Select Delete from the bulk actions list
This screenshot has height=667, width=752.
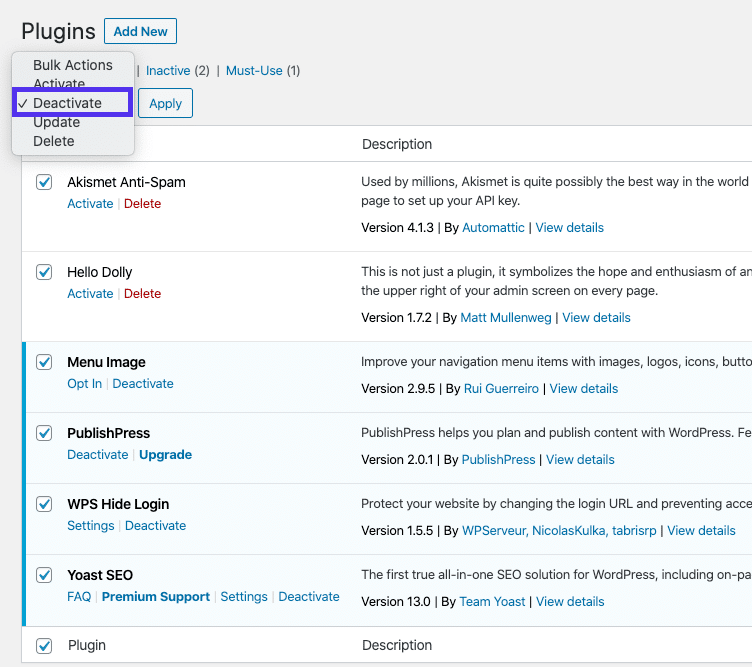click(54, 141)
